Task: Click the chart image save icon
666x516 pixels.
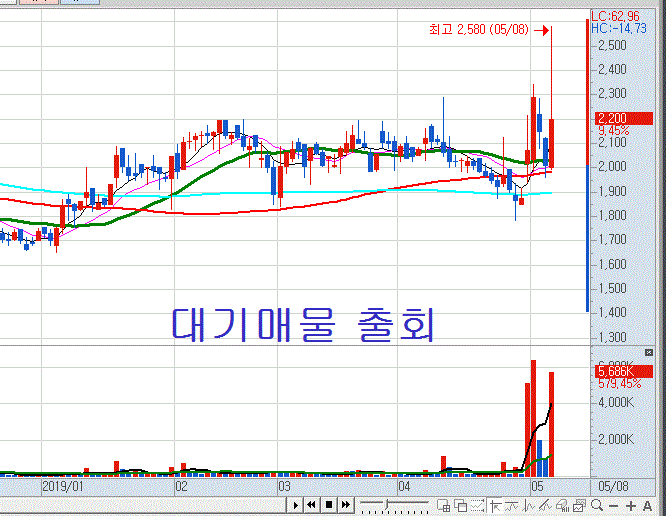Action: 579,505
